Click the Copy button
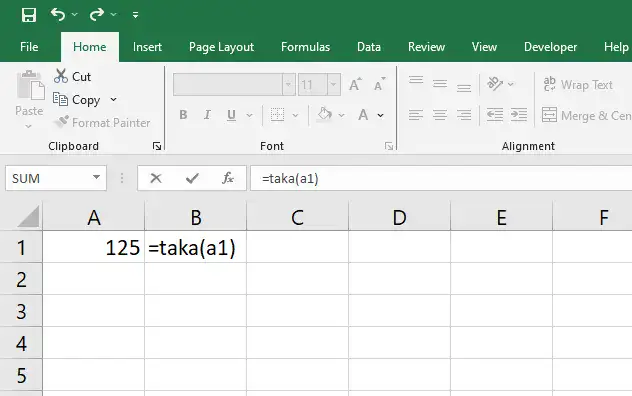The image size is (632, 396). pyautogui.click(x=77, y=100)
